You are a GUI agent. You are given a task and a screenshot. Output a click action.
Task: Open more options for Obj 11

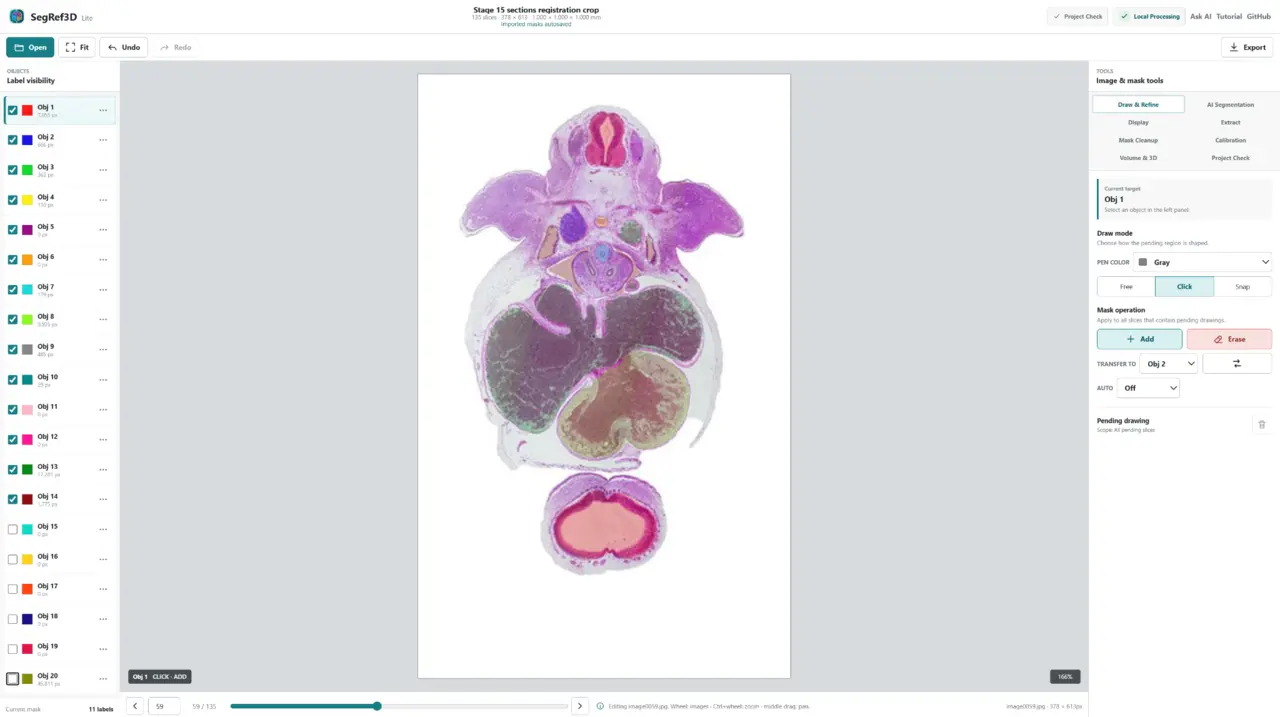(103, 410)
